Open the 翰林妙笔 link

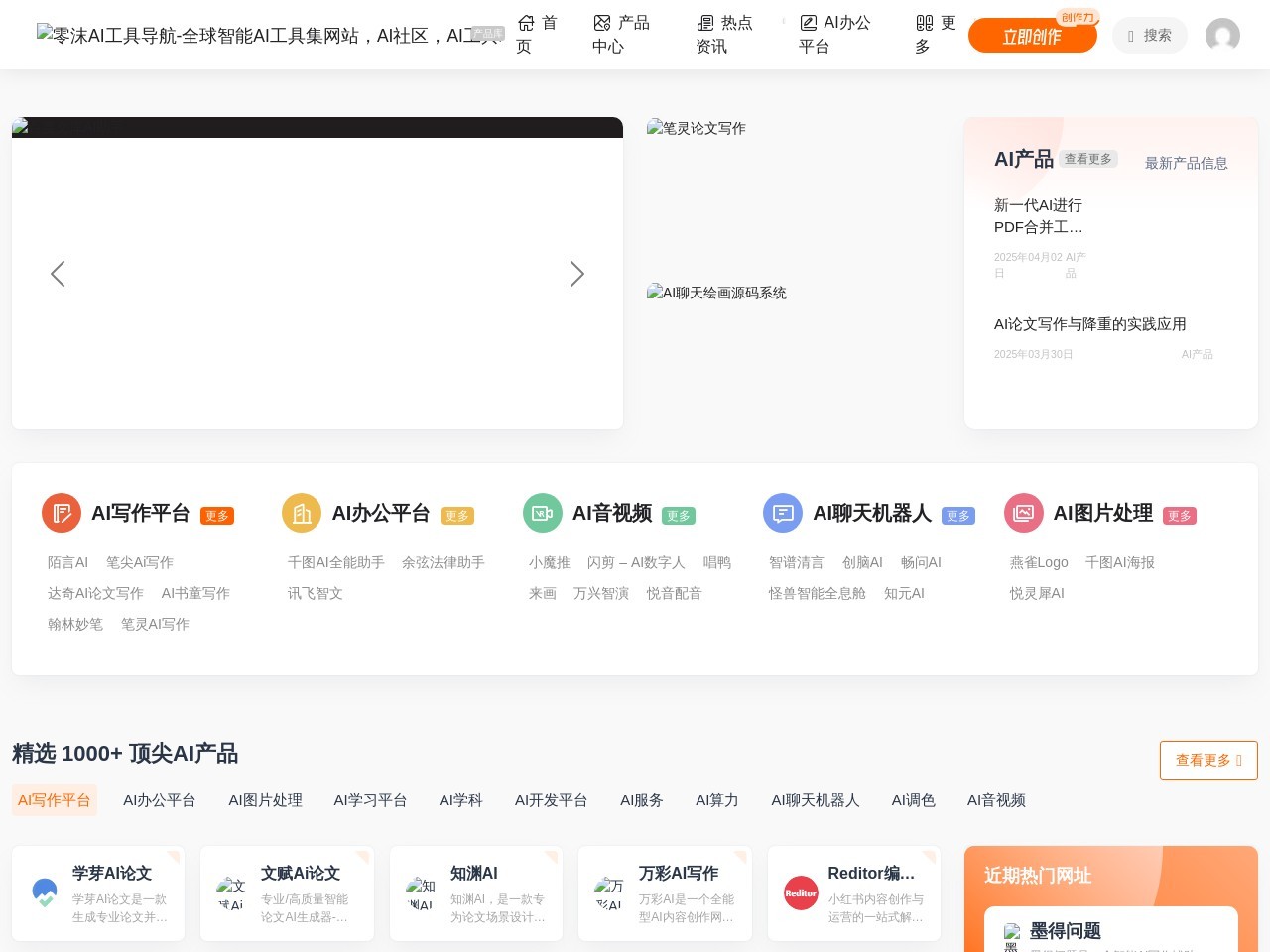(75, 624)
